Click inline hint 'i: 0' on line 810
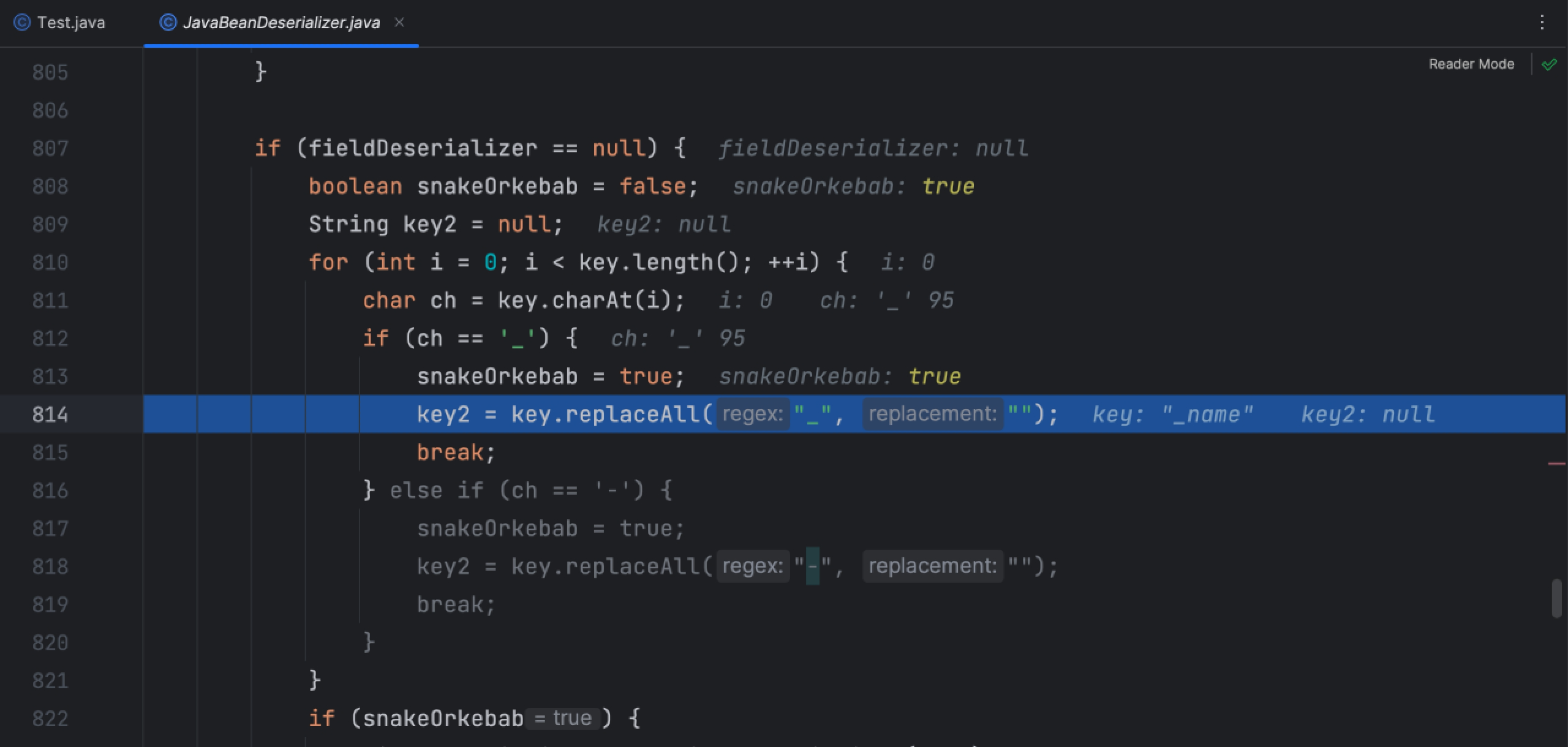Viewport: 1568px width, 747px height. click(x=908, y=263)
